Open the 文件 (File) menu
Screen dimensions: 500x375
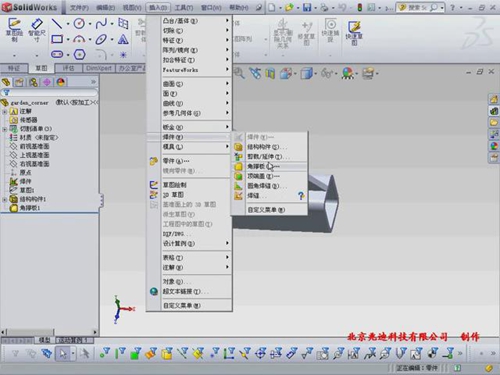(x=79, y=7)
